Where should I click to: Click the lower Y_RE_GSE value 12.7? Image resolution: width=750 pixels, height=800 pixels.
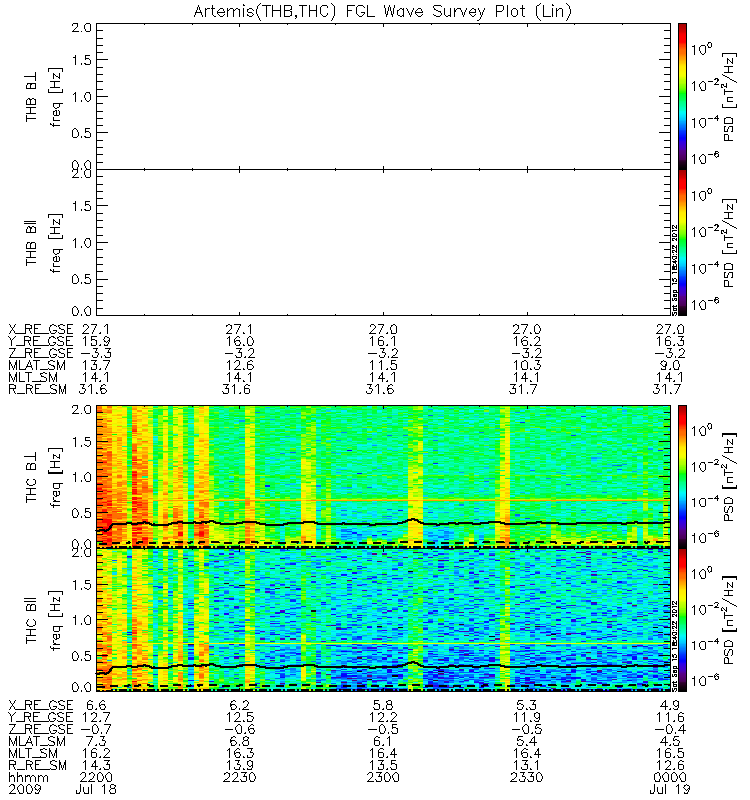96,717
